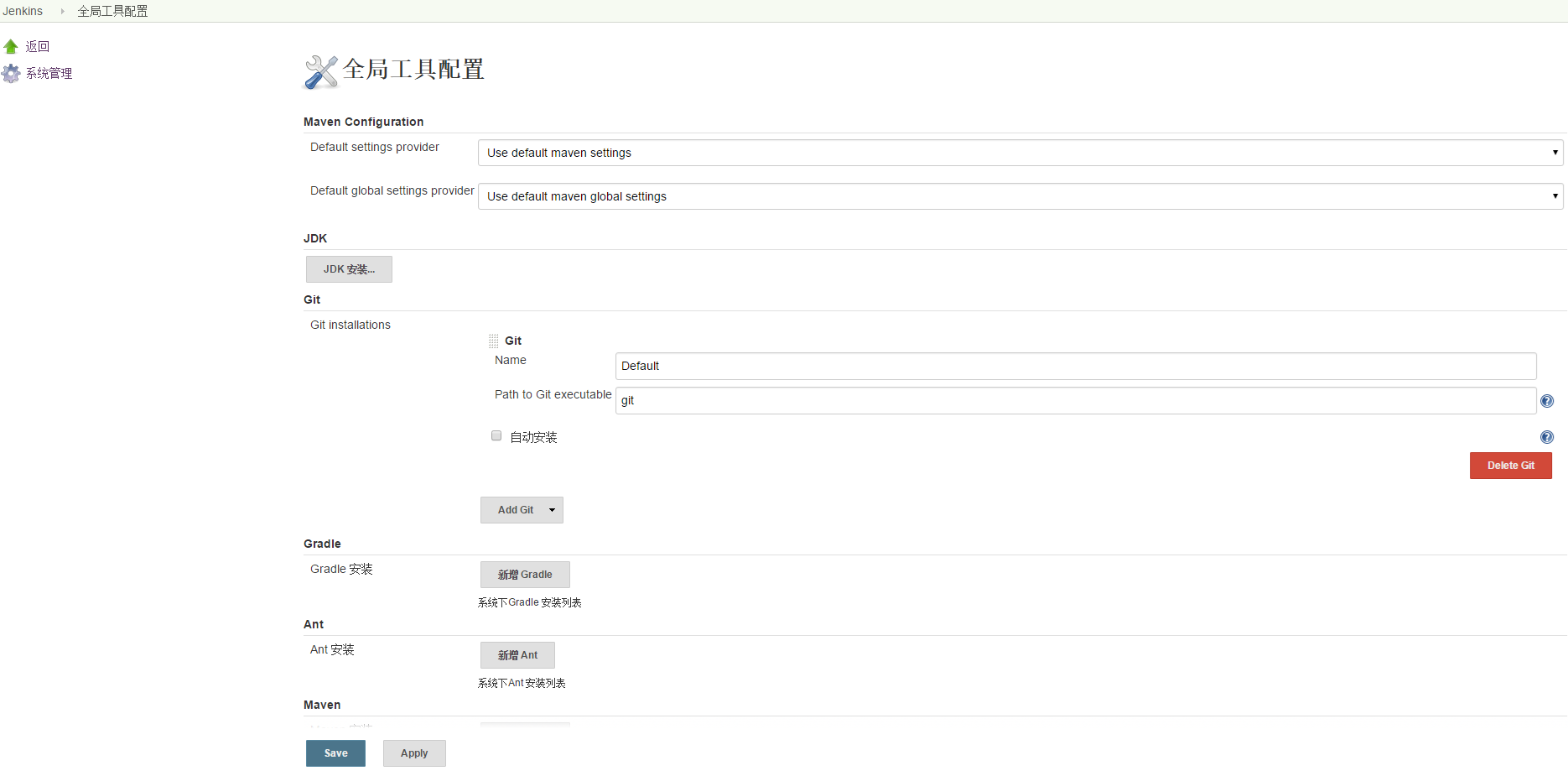The image size is (1568, 776).
Task: Enable the 自动安装 checkbox for Git
Action: pyautogui.click(x=496, y=435)
